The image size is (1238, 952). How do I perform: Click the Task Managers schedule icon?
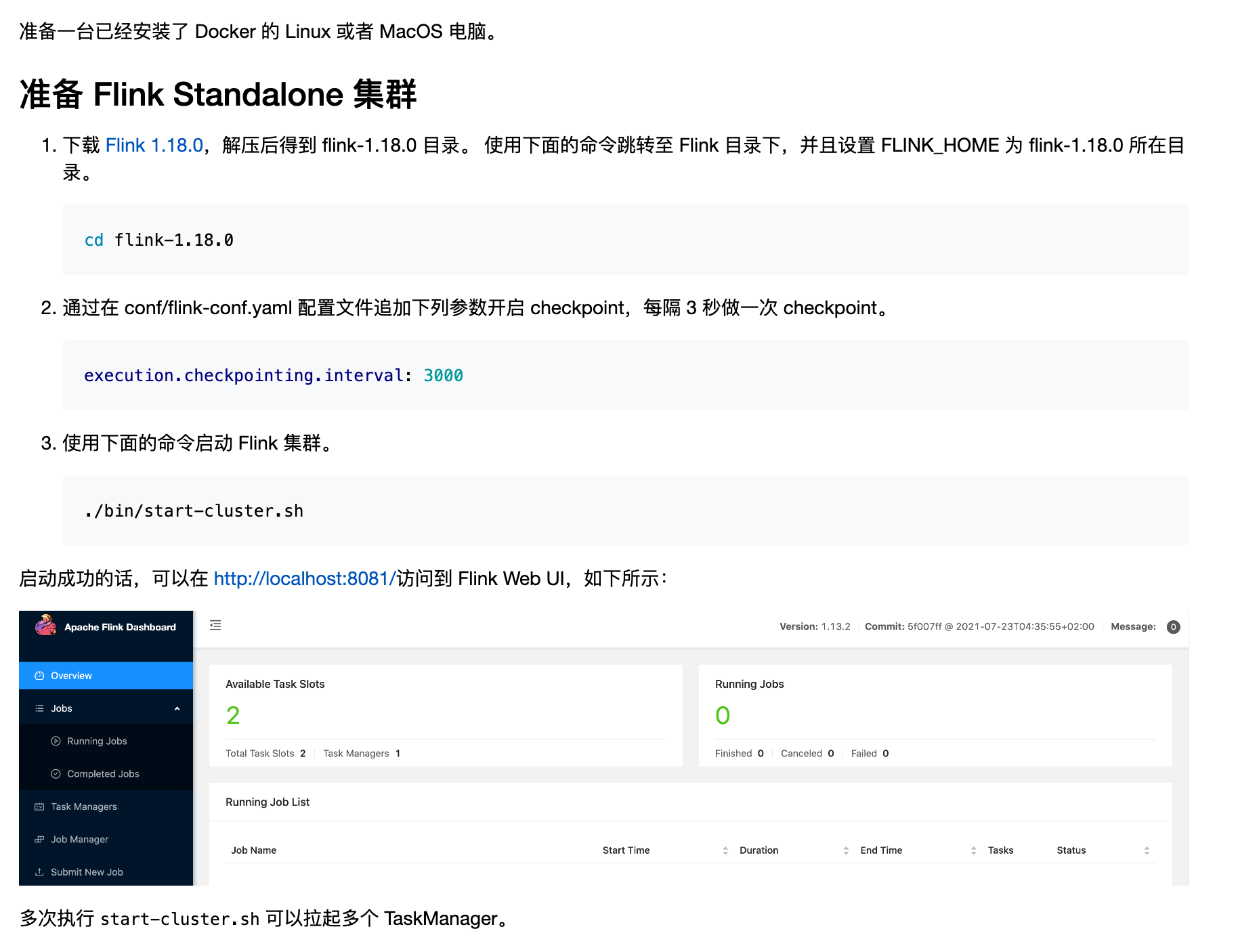[39, 806]
